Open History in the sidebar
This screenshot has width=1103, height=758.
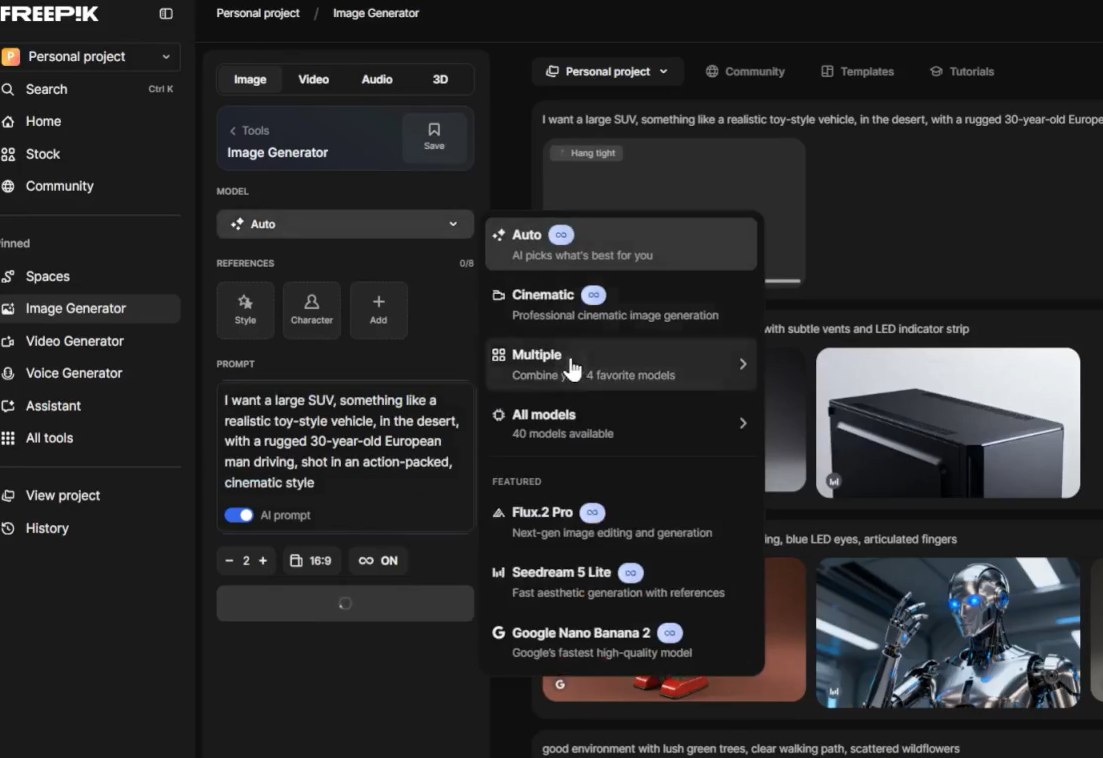click(47, 528)
